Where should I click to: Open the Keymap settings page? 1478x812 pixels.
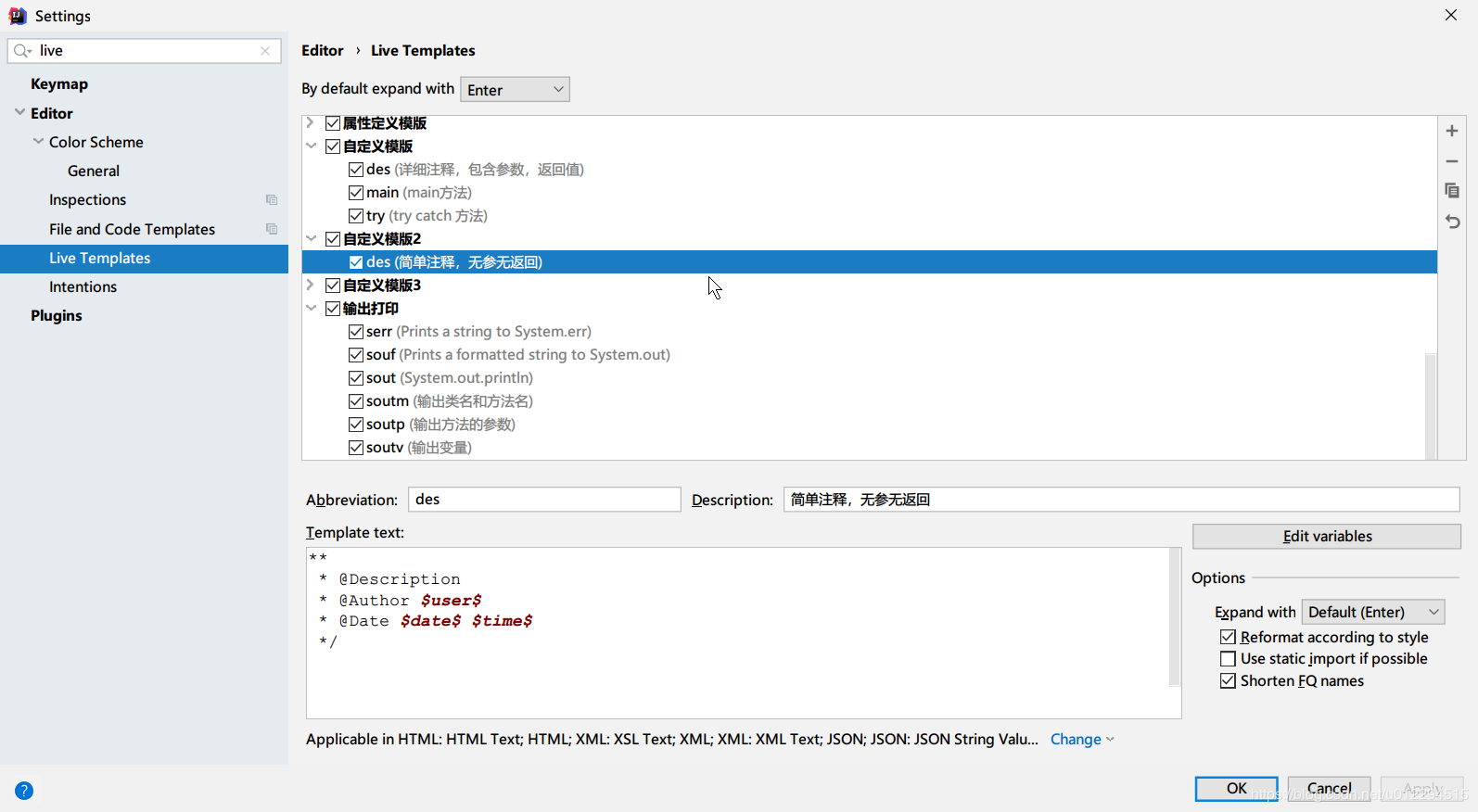click(x=59, y=84)
